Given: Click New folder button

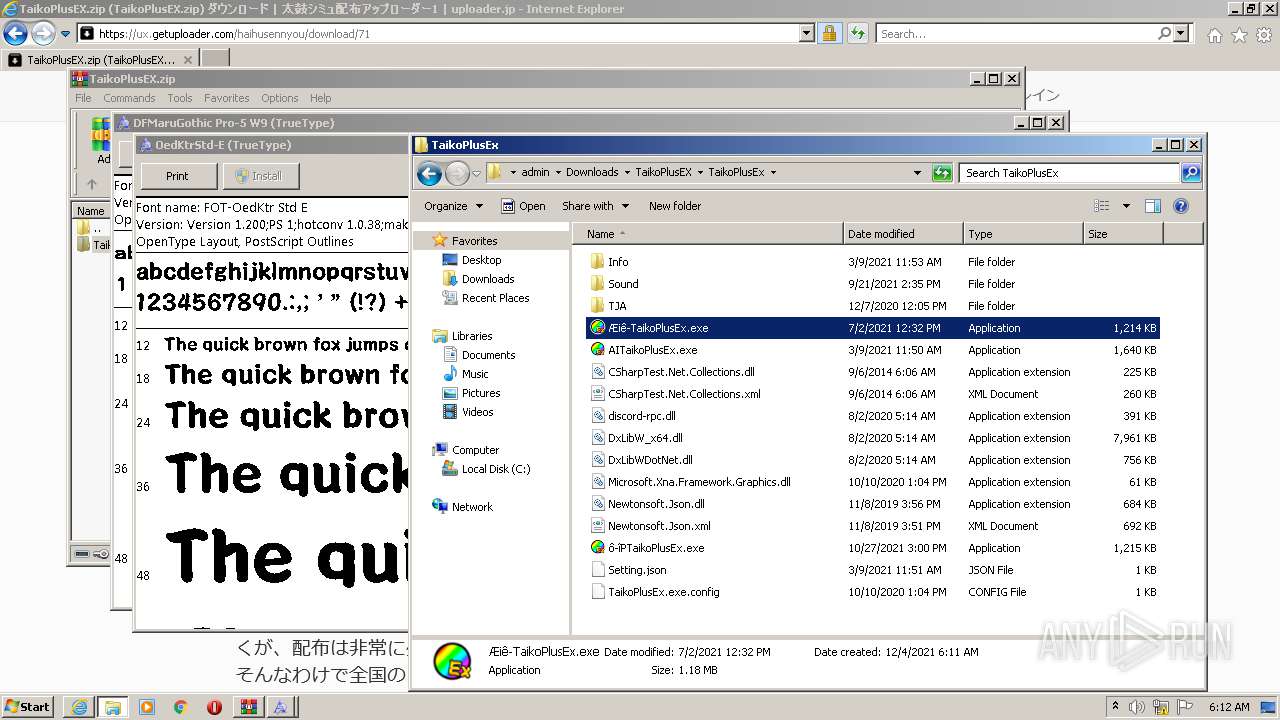Looking at the screenshot, I should 675,206.
